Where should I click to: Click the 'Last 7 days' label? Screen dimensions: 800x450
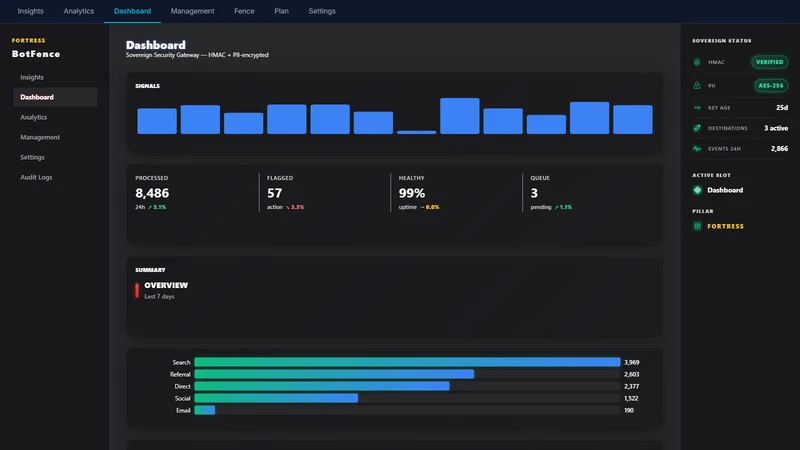tap(159, 296)
